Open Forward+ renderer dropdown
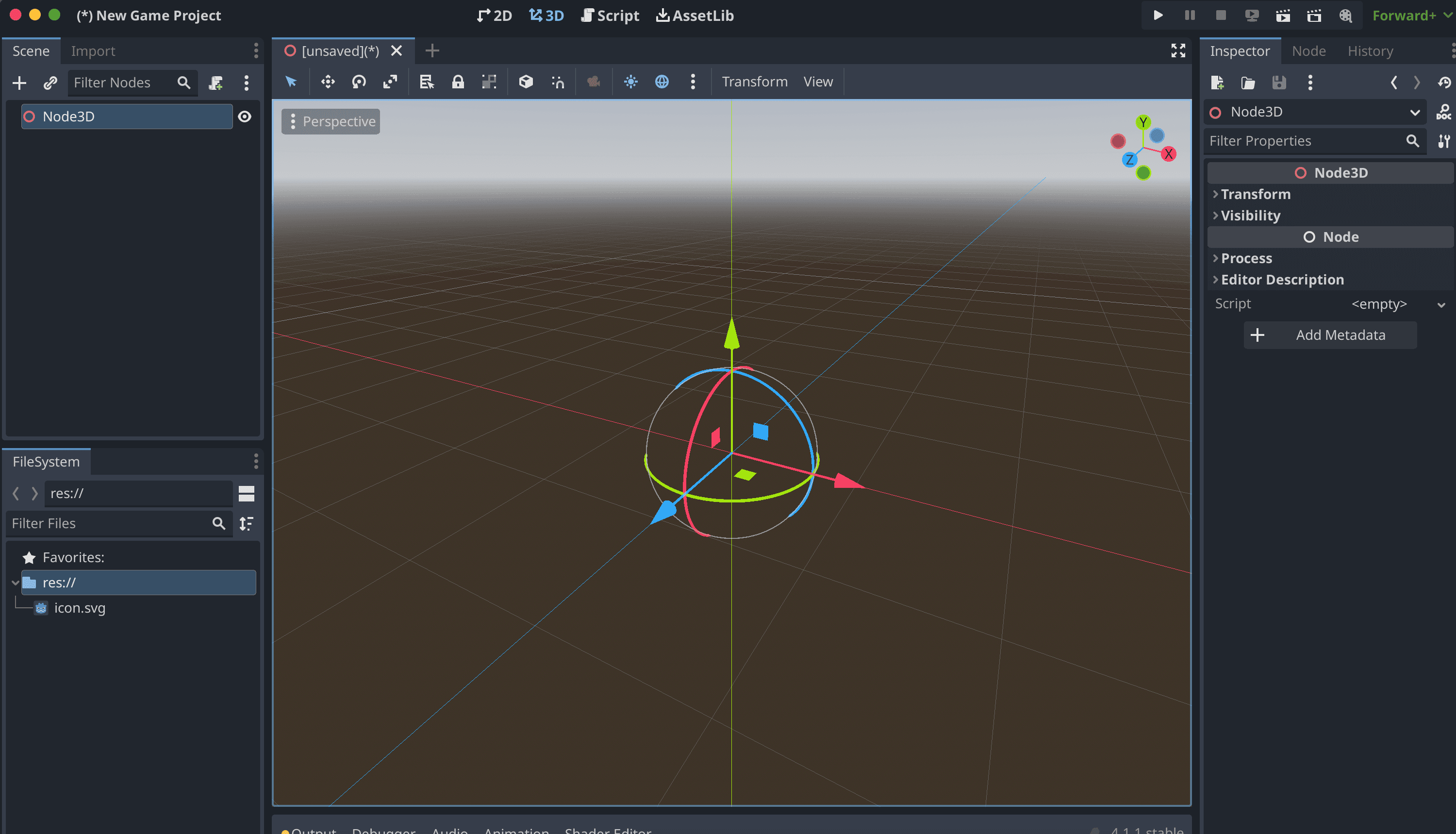Image resolution: width=1456 pixels, height=834 pixels. 1411,16
